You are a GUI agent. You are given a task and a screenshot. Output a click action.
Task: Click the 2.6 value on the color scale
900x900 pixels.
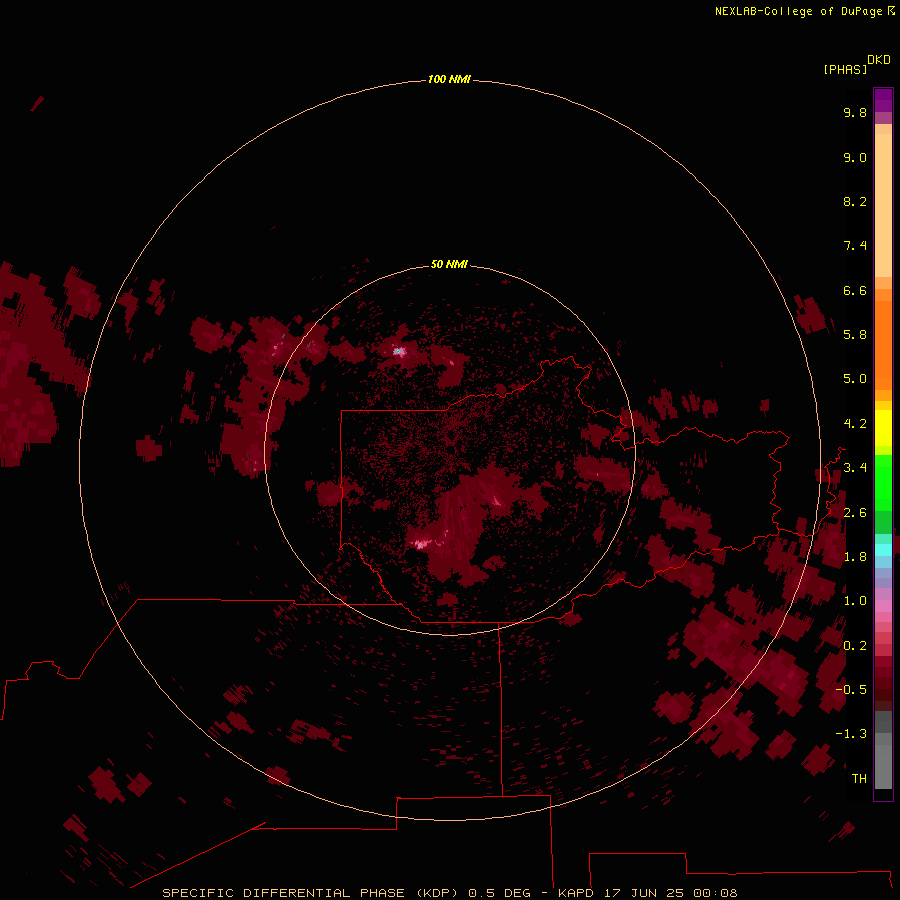tap(855, 513)
